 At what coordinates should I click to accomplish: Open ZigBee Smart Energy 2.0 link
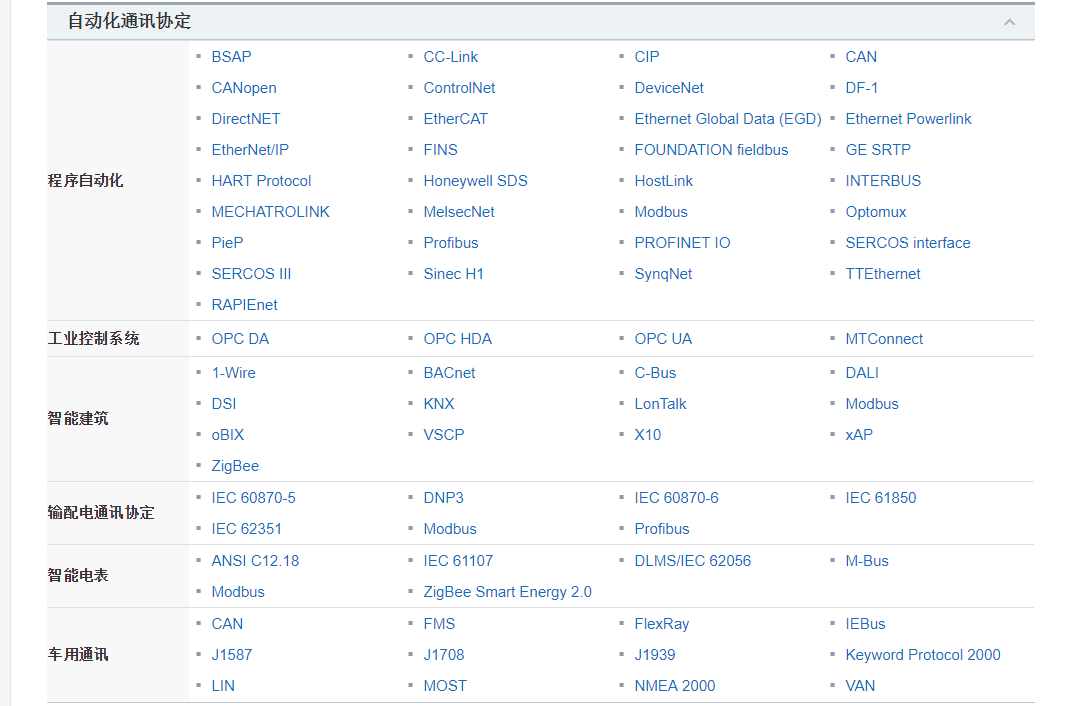click(507, 593)
